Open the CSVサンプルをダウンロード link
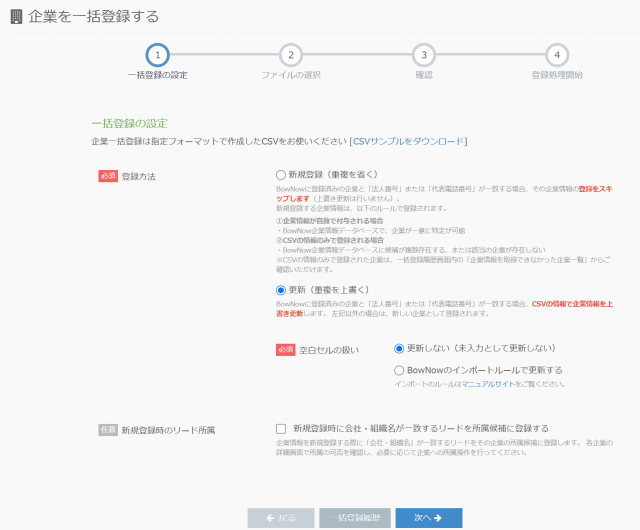The width and height of the screenshot is (640, 530). [x=409, y=141]
